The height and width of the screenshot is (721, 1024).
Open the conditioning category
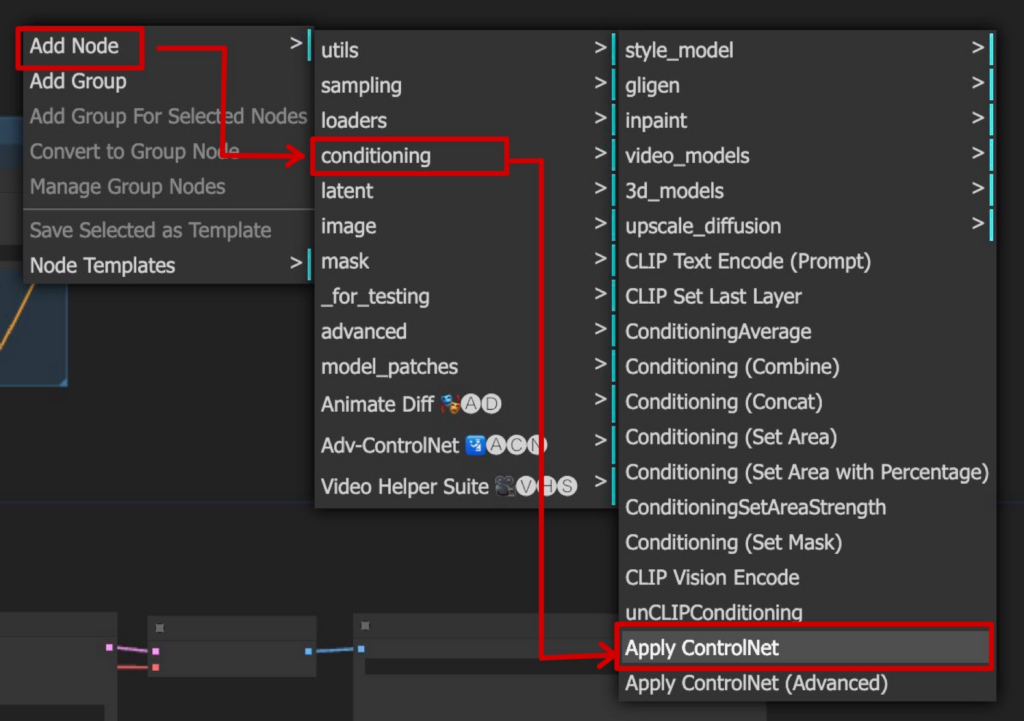pos(376,156)
